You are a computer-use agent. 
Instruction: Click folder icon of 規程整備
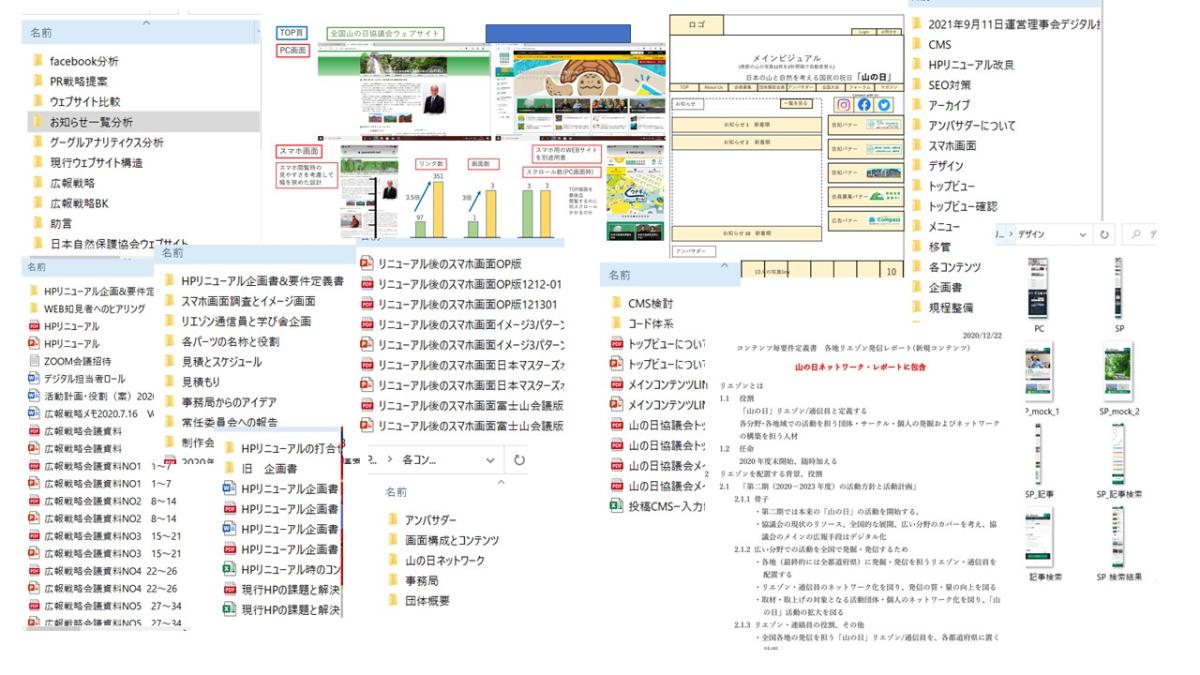(x=916, y=307)
